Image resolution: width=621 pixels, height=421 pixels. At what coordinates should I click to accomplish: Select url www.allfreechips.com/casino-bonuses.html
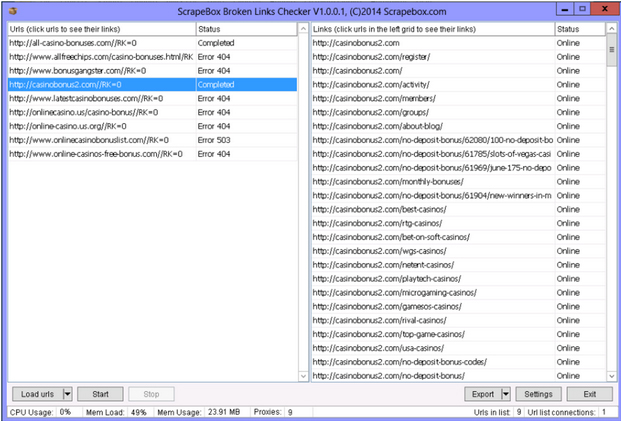[x=101, y=57]
